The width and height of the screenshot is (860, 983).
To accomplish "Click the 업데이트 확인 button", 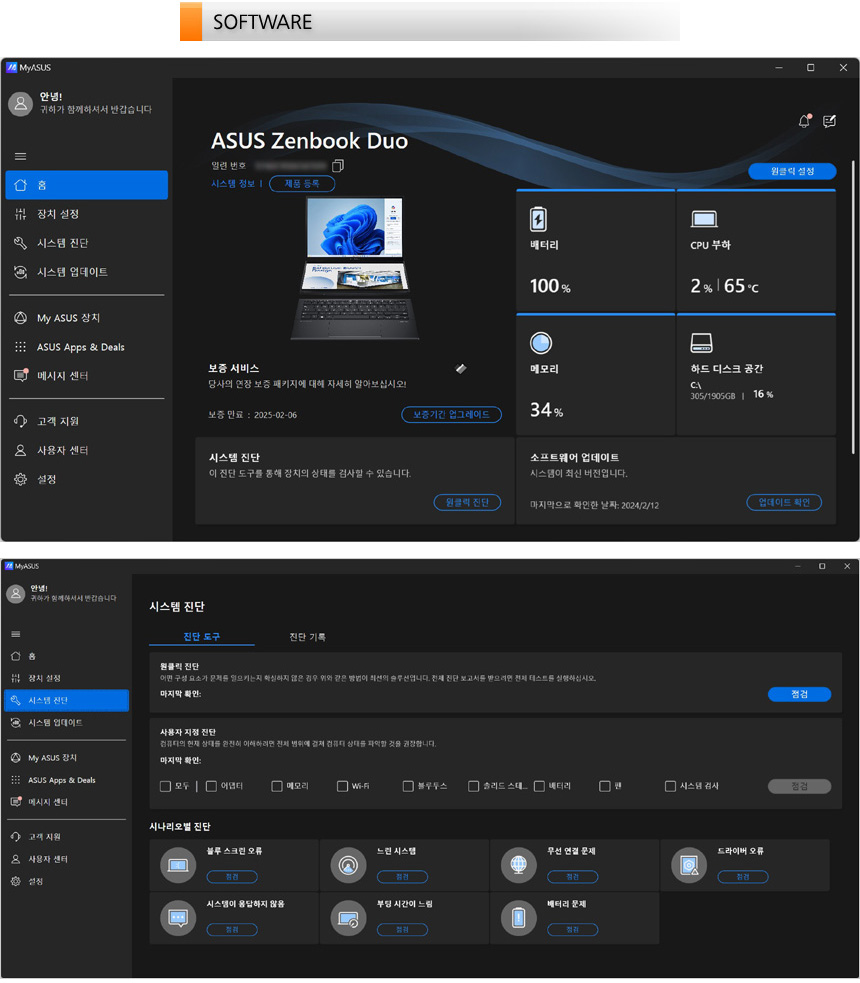I will 784,502.
